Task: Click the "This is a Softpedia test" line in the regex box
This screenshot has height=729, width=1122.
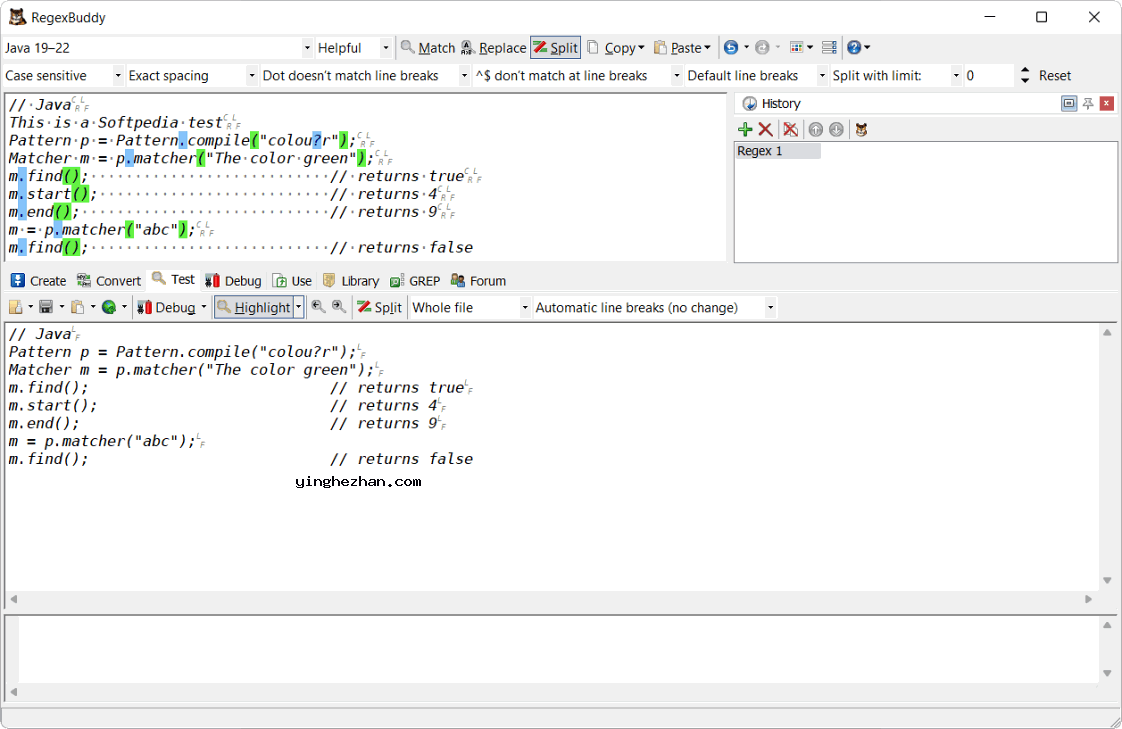Action: point(115,122)
